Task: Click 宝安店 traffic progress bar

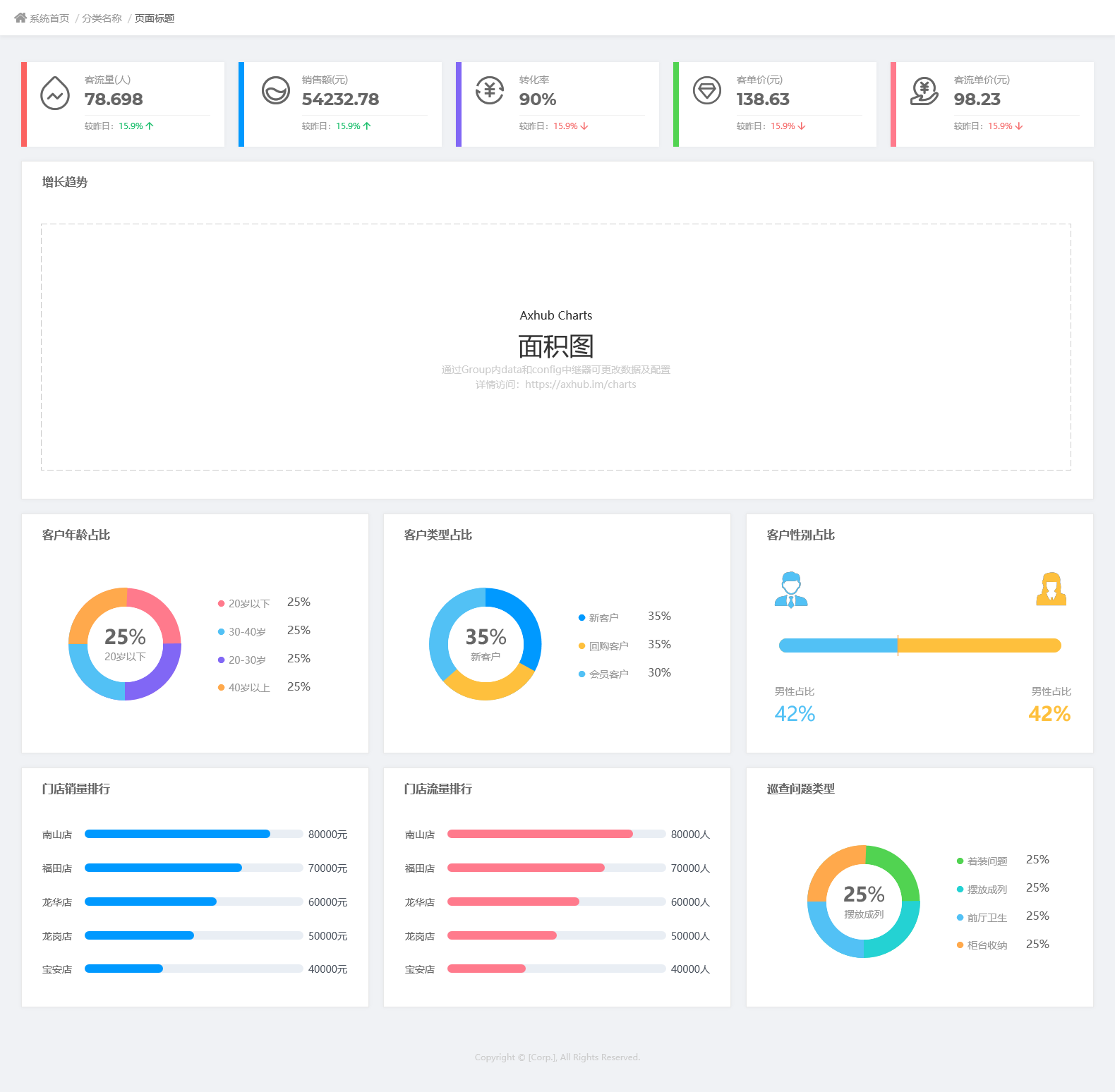Action: (557, 969)
